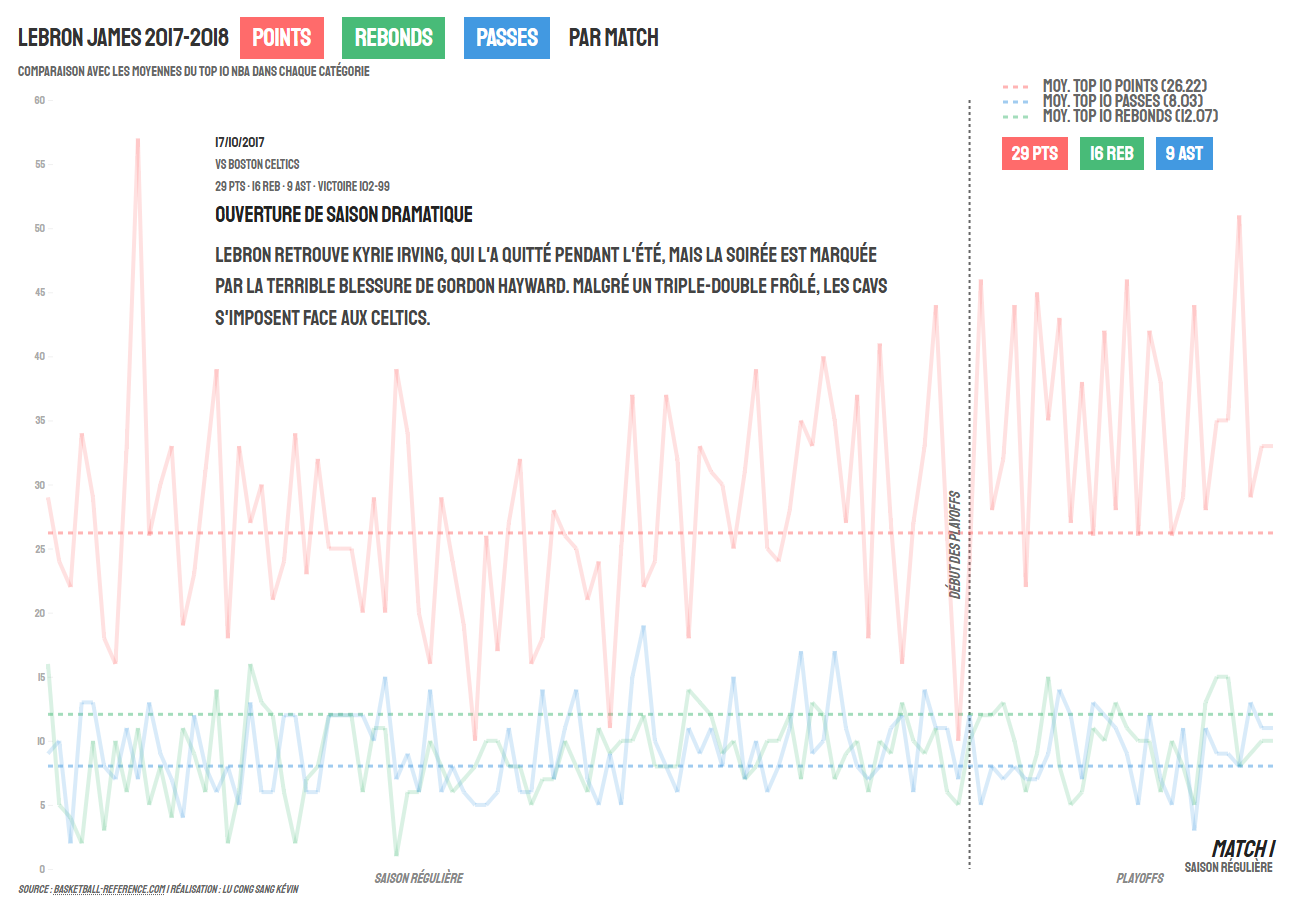Click the comparison subtitle under the title
The height and width of the screenshot is (904, 1312).
tap(194, 72)
